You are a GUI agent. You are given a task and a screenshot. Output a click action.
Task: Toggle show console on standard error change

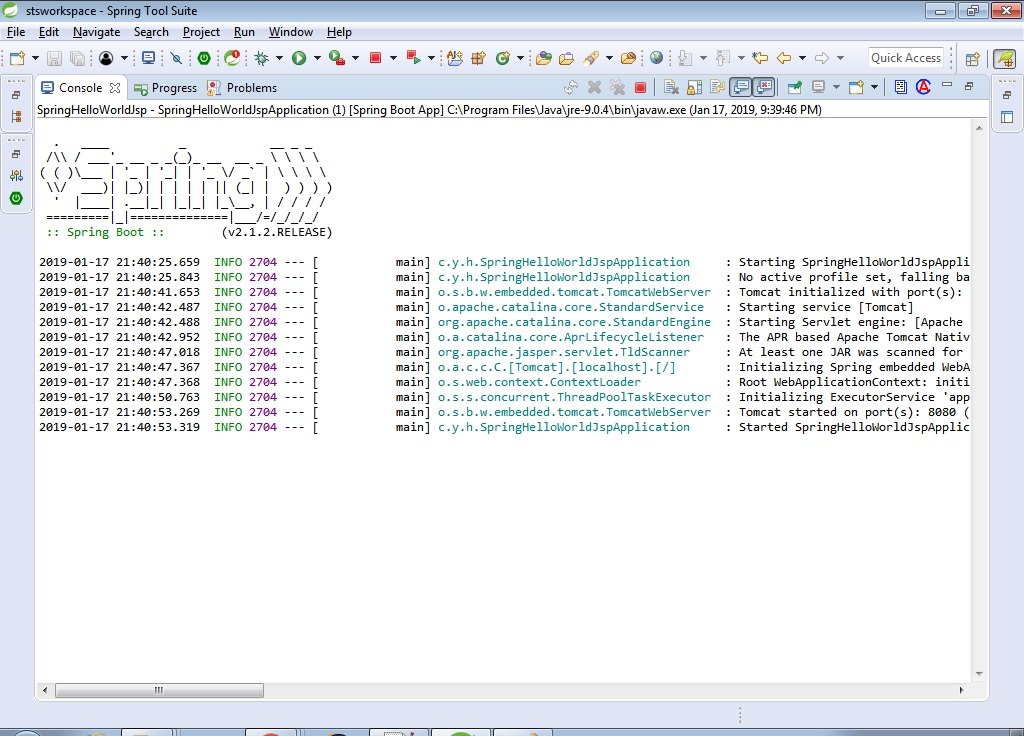[764, 88]
